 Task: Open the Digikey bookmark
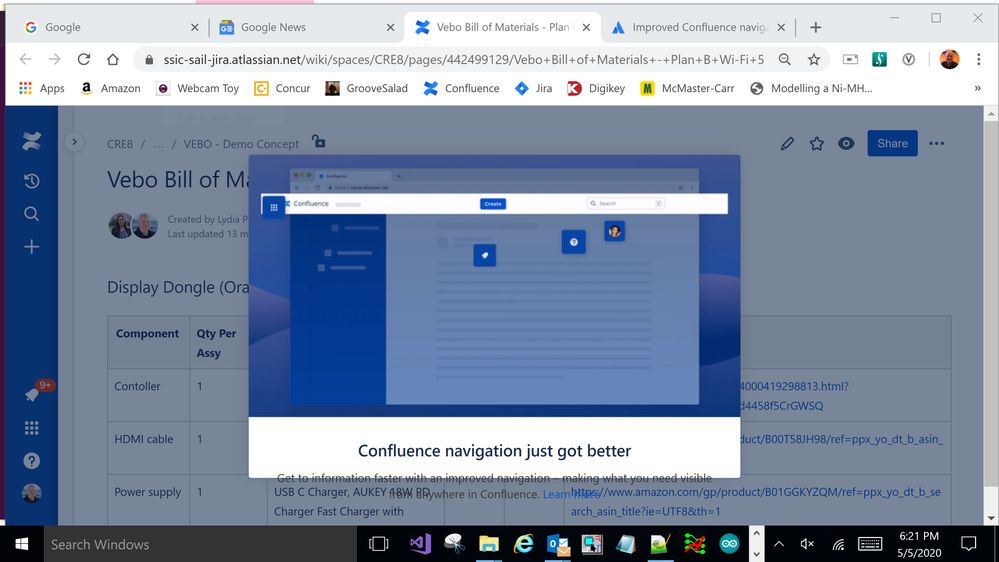pos(596,89)
